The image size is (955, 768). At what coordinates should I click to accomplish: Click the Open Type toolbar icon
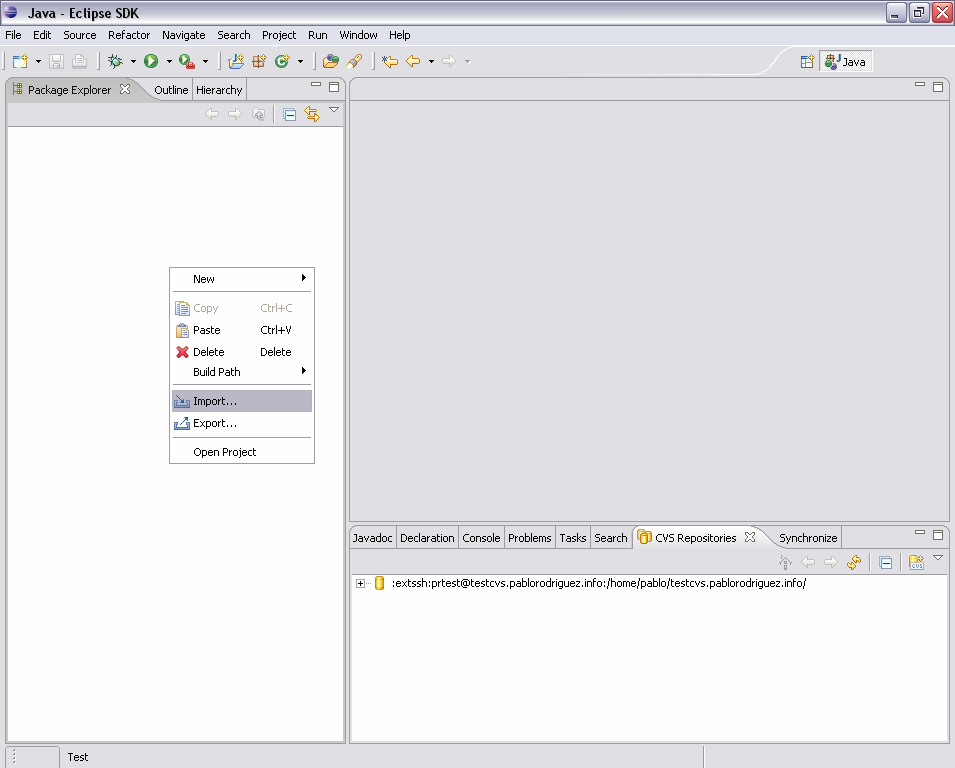[x=331, y=61]
